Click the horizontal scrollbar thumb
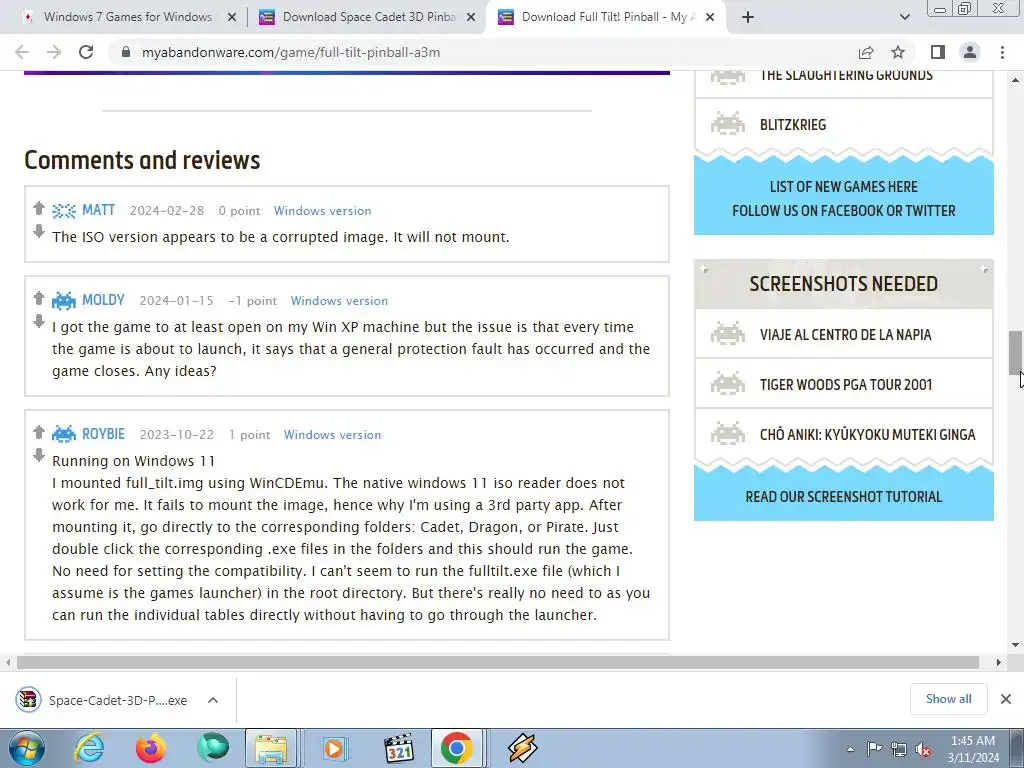Viewport: 1024px width, 768px height. tap(498, 662)
